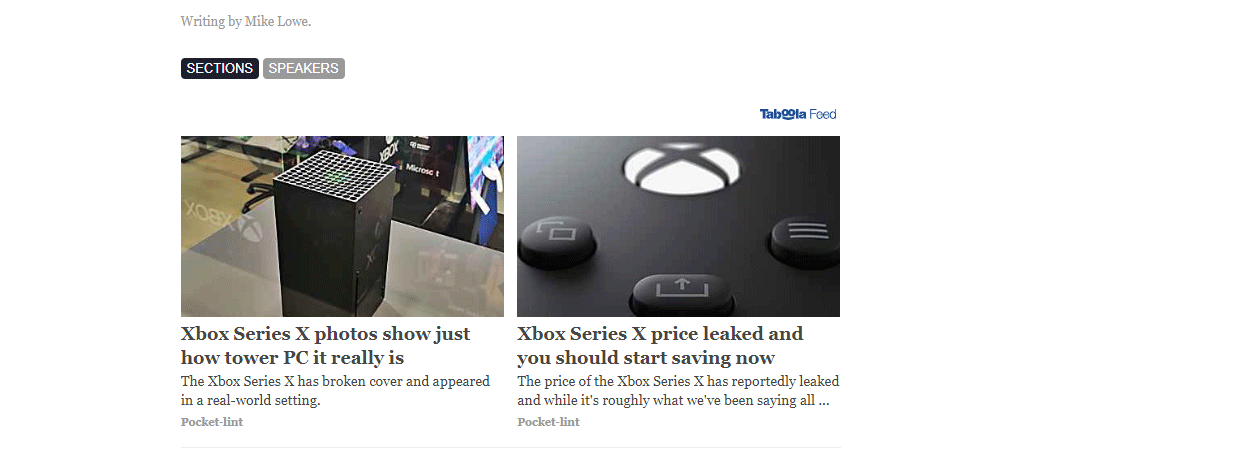
Task: Click the view button icon on the controller
Action: (557, 236)
